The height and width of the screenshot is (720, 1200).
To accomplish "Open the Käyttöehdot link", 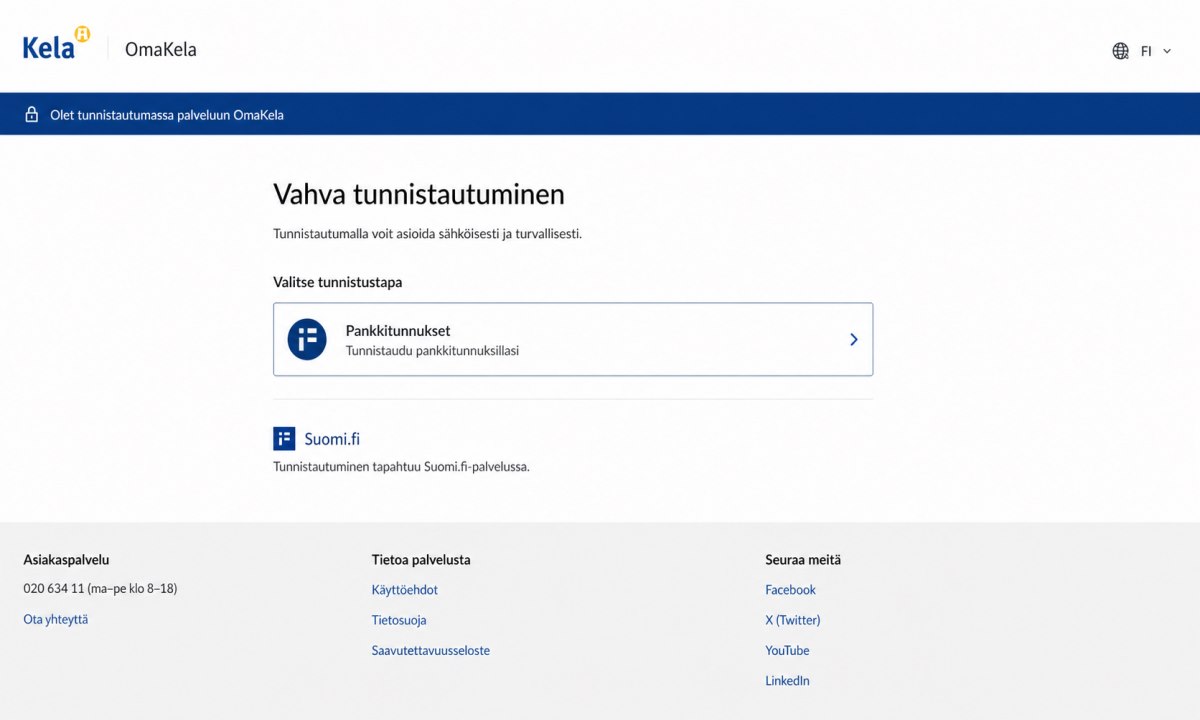I will pos(405,590).
